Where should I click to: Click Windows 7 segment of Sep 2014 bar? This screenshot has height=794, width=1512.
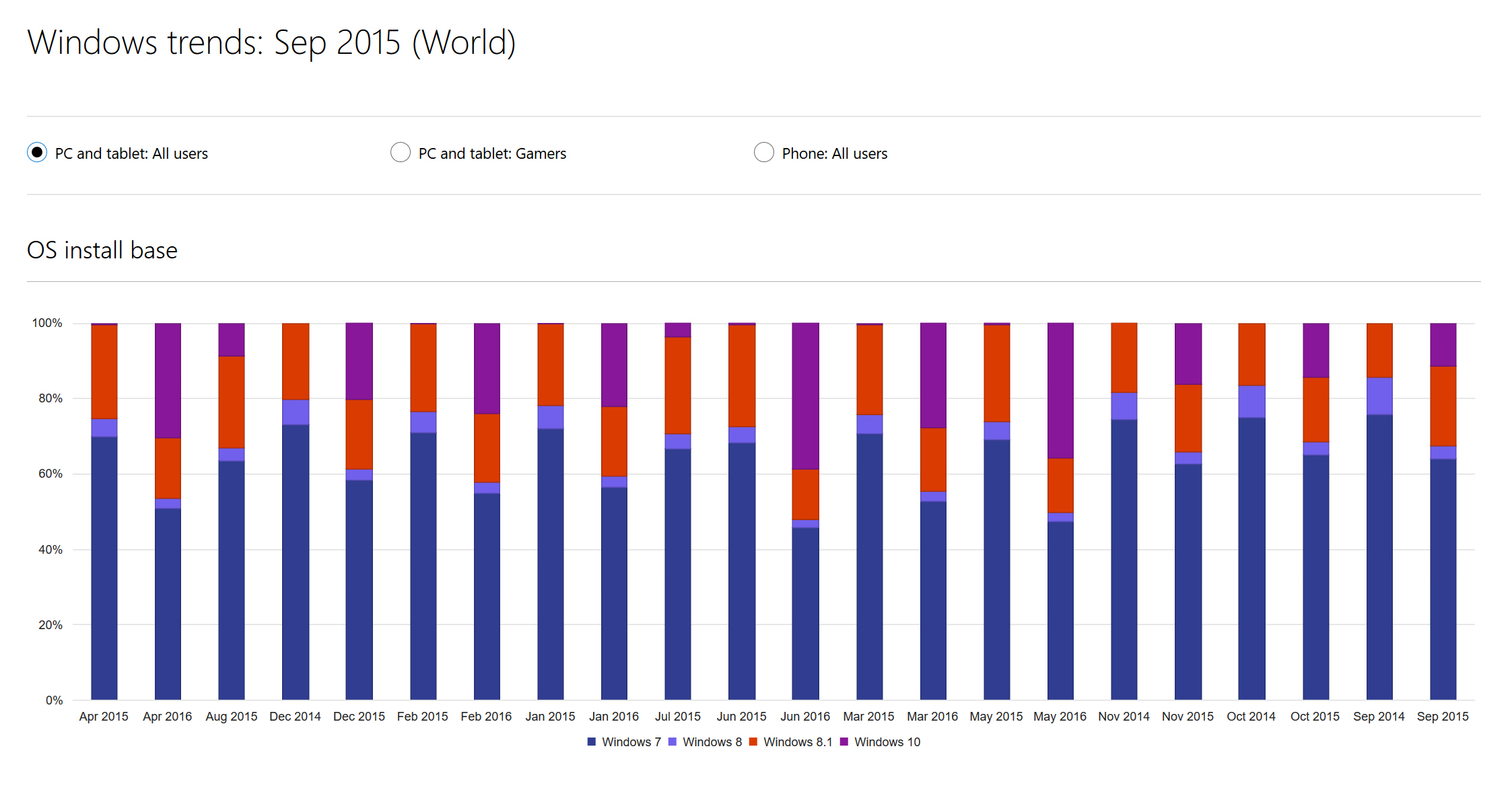click(1379, 557)
